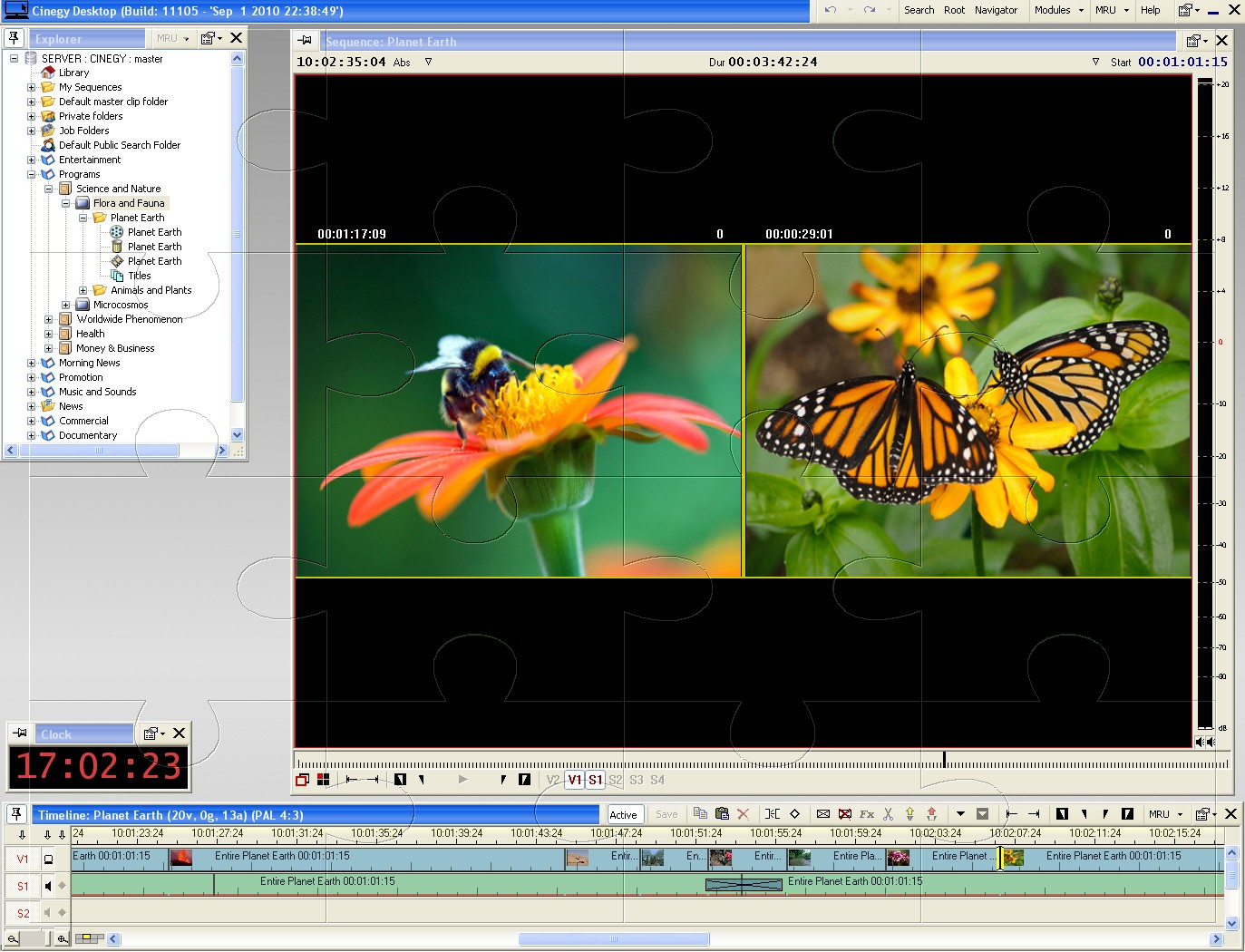
Task: Toggle the S2 track button under viewer
Action: [x=616, y=780]
